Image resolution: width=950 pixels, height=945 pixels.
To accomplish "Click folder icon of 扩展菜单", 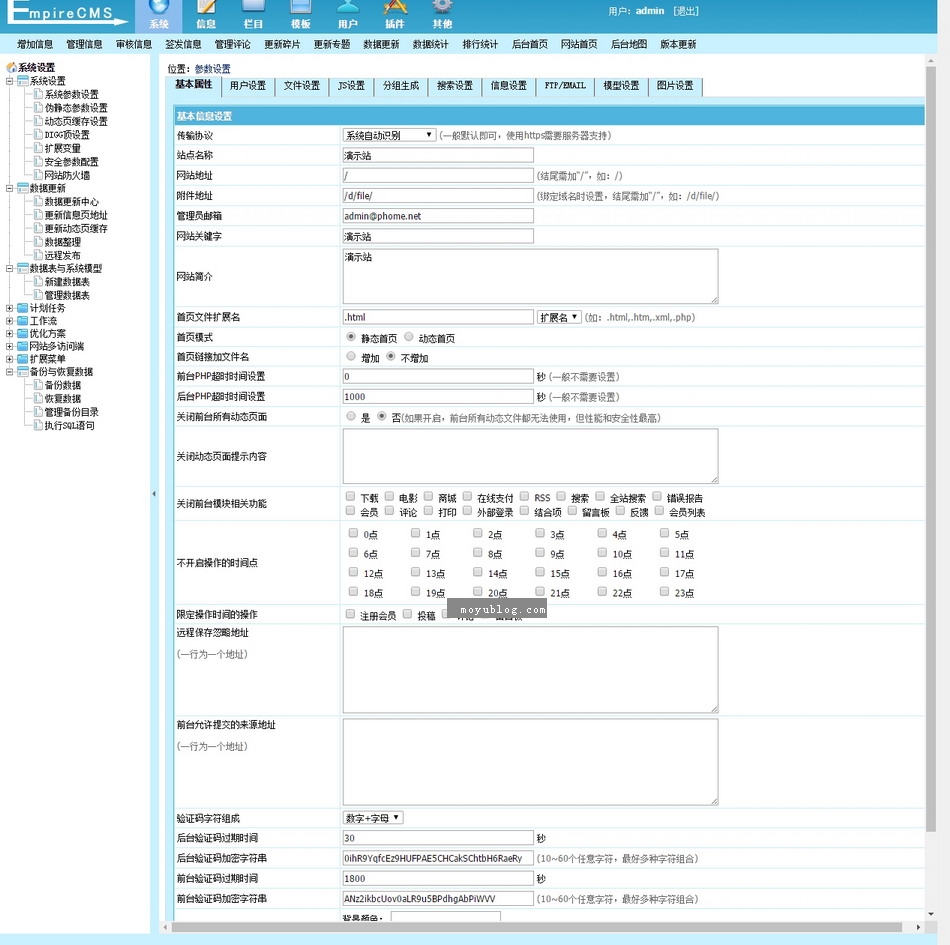I will 23,359.
